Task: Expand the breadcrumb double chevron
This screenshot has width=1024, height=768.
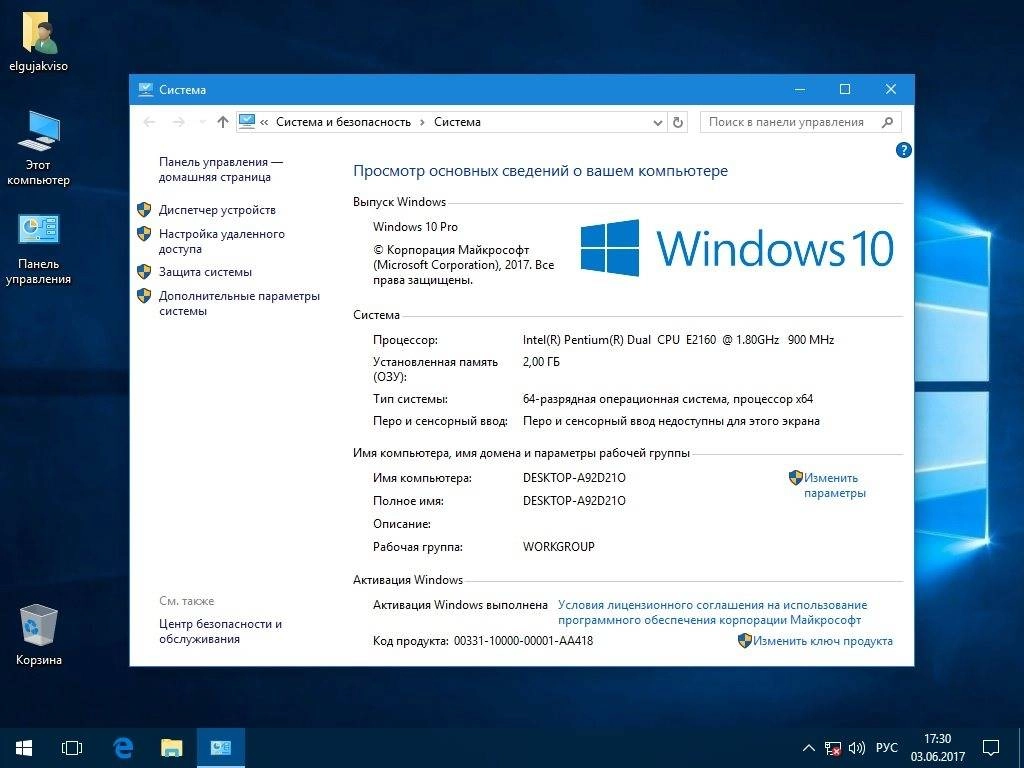Action: coord(264,122)
